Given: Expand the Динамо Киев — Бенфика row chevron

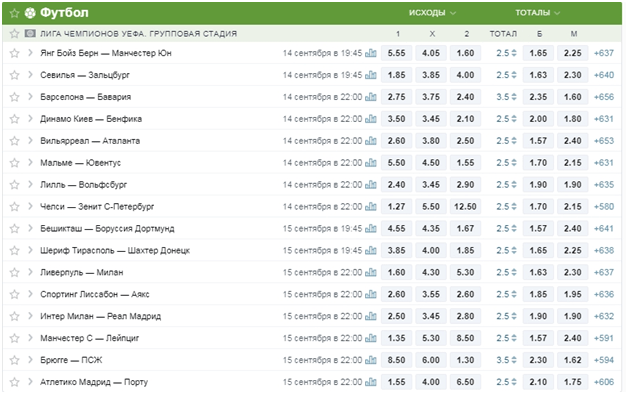Looking at the screenshot, I should (30, 119).
